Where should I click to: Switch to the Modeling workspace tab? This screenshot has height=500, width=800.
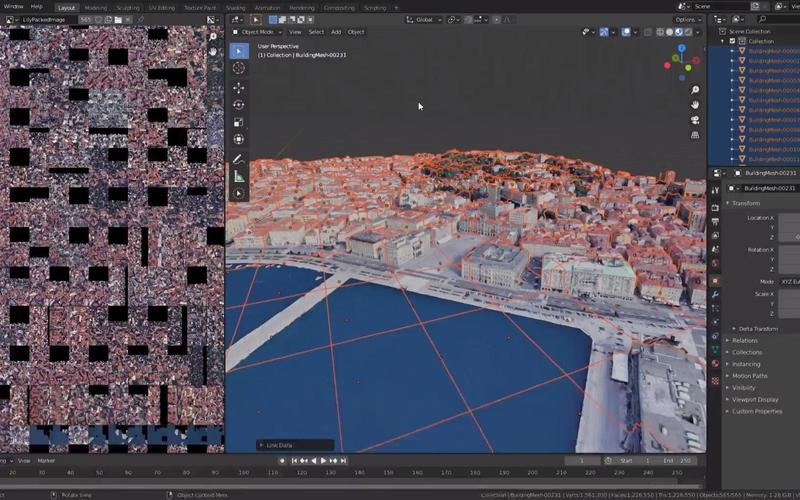tap(95, 8)
